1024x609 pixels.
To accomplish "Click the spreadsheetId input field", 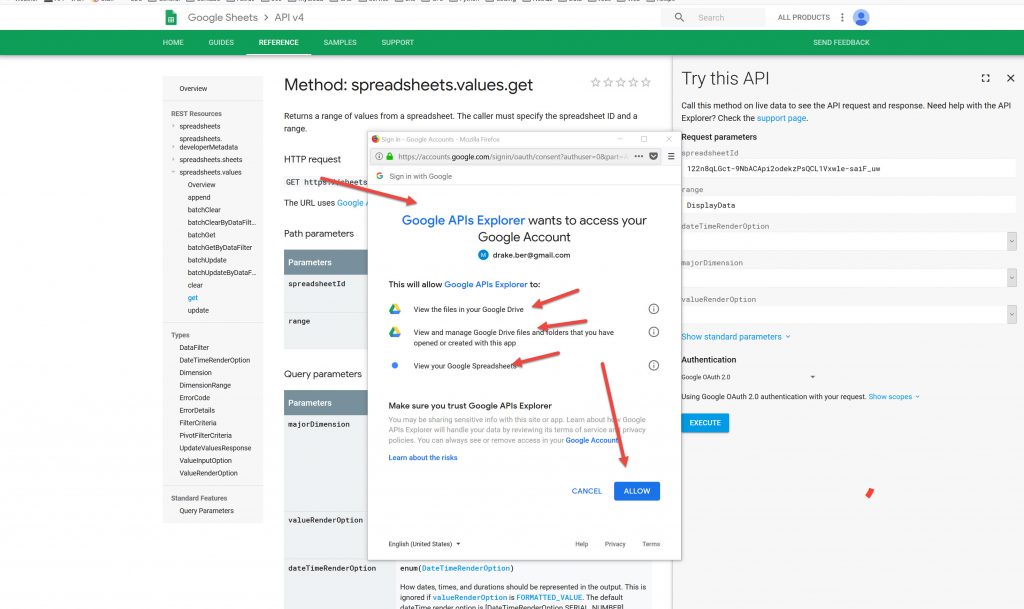I will [x=845, y=169].
